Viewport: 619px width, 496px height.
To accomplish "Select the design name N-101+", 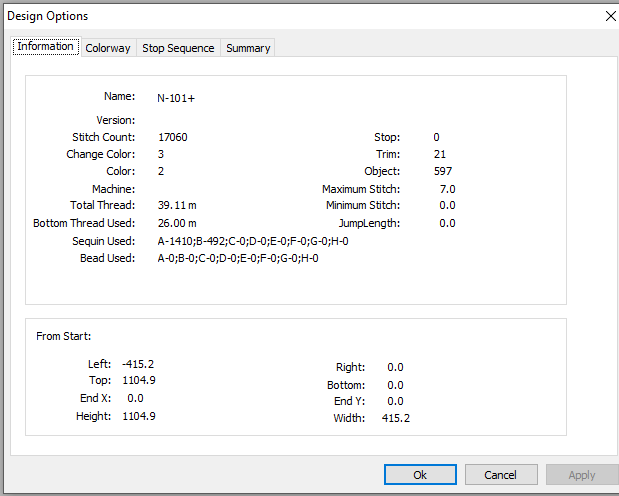I will pyautogui.click(x=176, y=98).
